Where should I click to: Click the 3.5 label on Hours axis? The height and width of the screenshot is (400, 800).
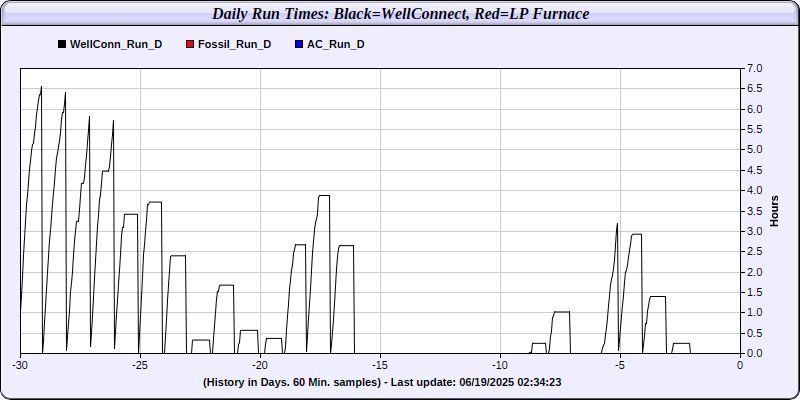(754, 211)
